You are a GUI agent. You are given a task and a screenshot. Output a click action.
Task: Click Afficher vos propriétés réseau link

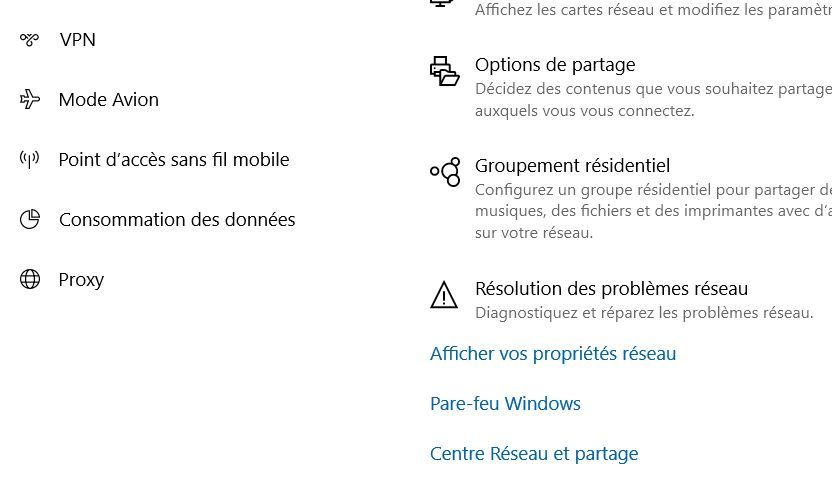tap(553, 354)
